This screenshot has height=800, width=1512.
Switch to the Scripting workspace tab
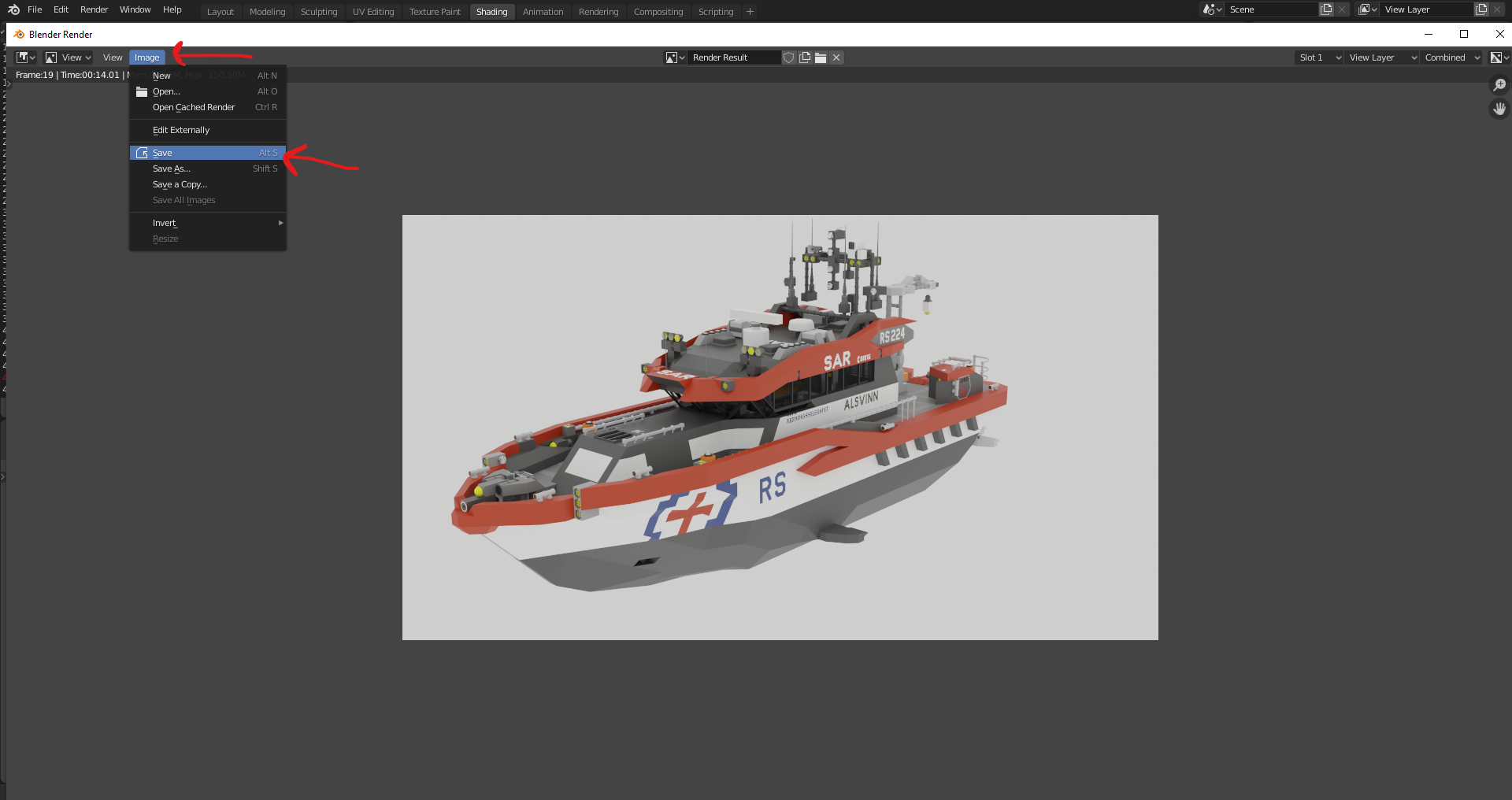[x=716, y=12]
